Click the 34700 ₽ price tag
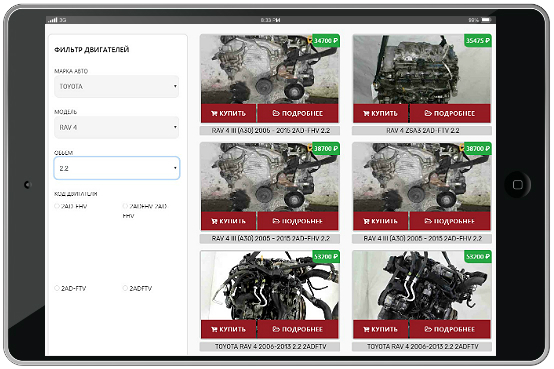Image resolution: width=554 pixels, height=369 pixels. pos(325,41)
